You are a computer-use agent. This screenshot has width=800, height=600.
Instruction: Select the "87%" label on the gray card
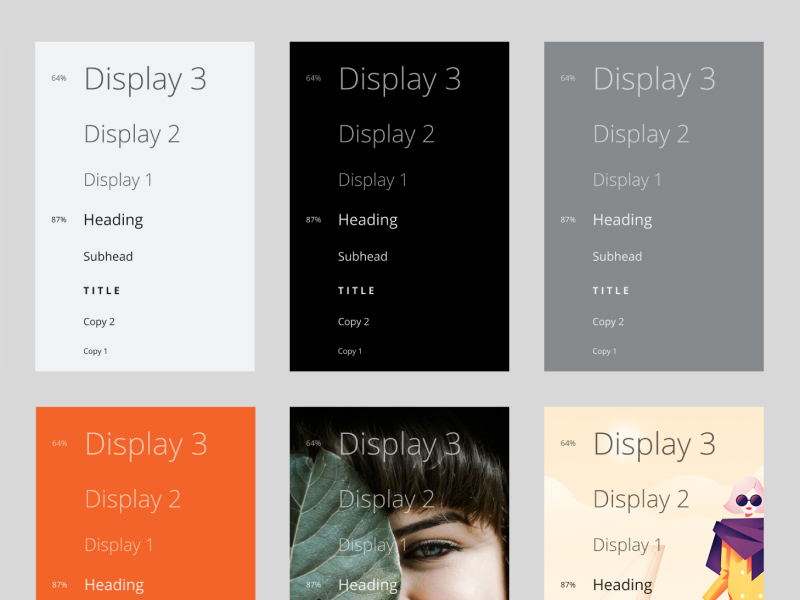point(568,220)
